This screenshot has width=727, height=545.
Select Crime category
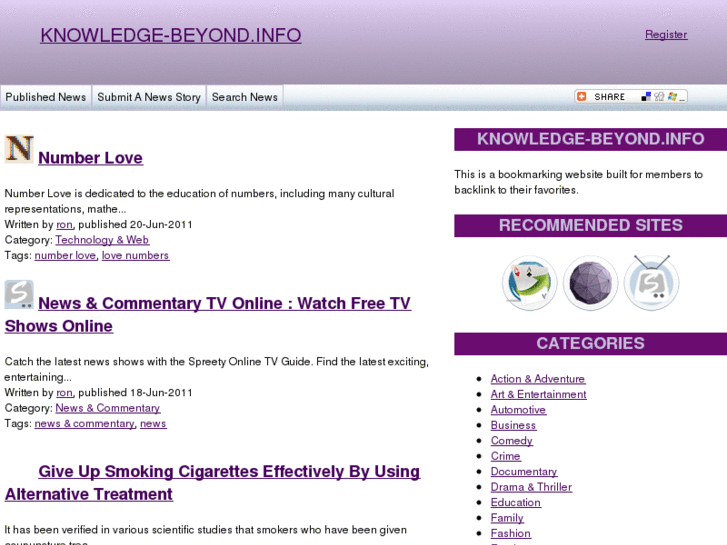pyautogui.click(x=506, y=456)
